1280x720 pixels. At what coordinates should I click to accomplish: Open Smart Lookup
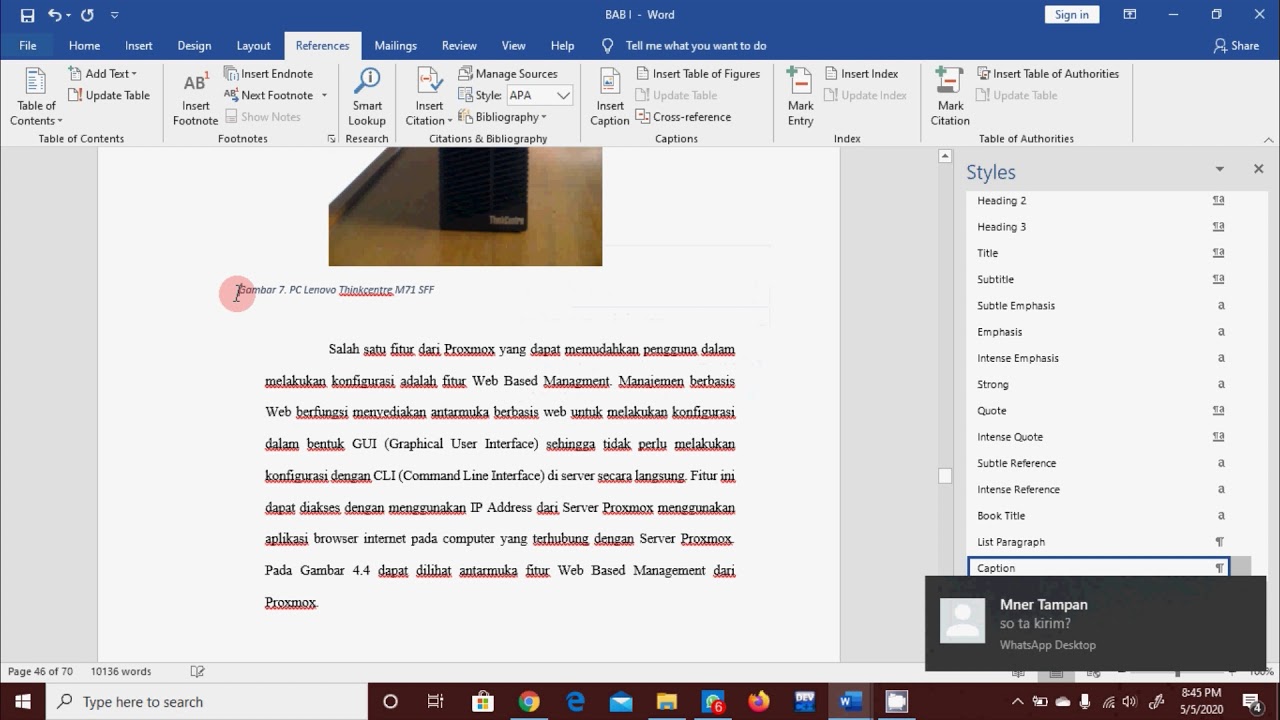[367, 97]
